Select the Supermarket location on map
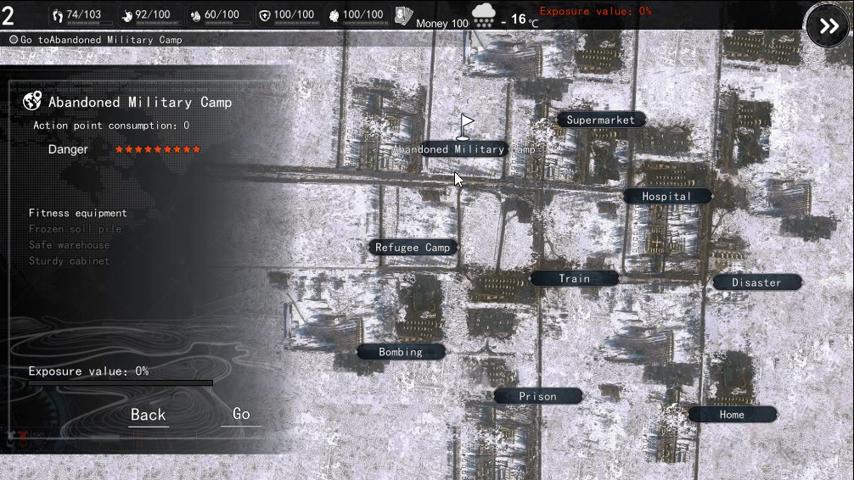This screenshot has width=854, height=480. point(600,120)
